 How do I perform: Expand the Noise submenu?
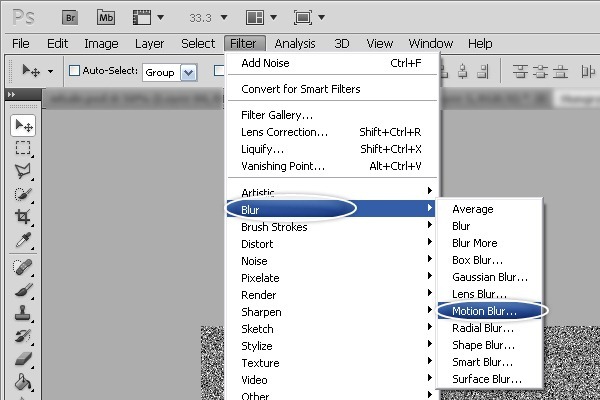click(x=332, y=261)
